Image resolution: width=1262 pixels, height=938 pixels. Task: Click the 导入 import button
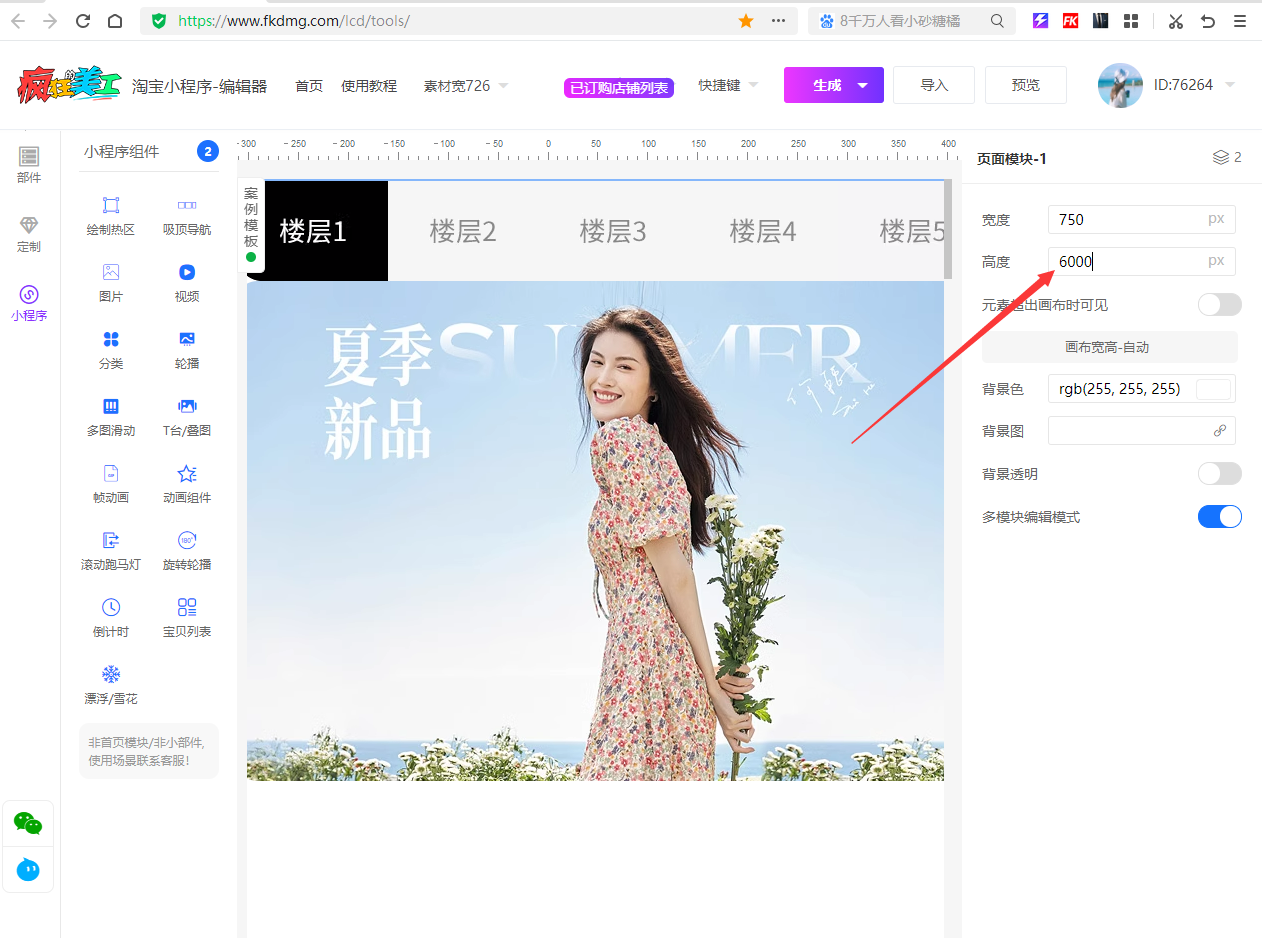click(x=934, y=85)
